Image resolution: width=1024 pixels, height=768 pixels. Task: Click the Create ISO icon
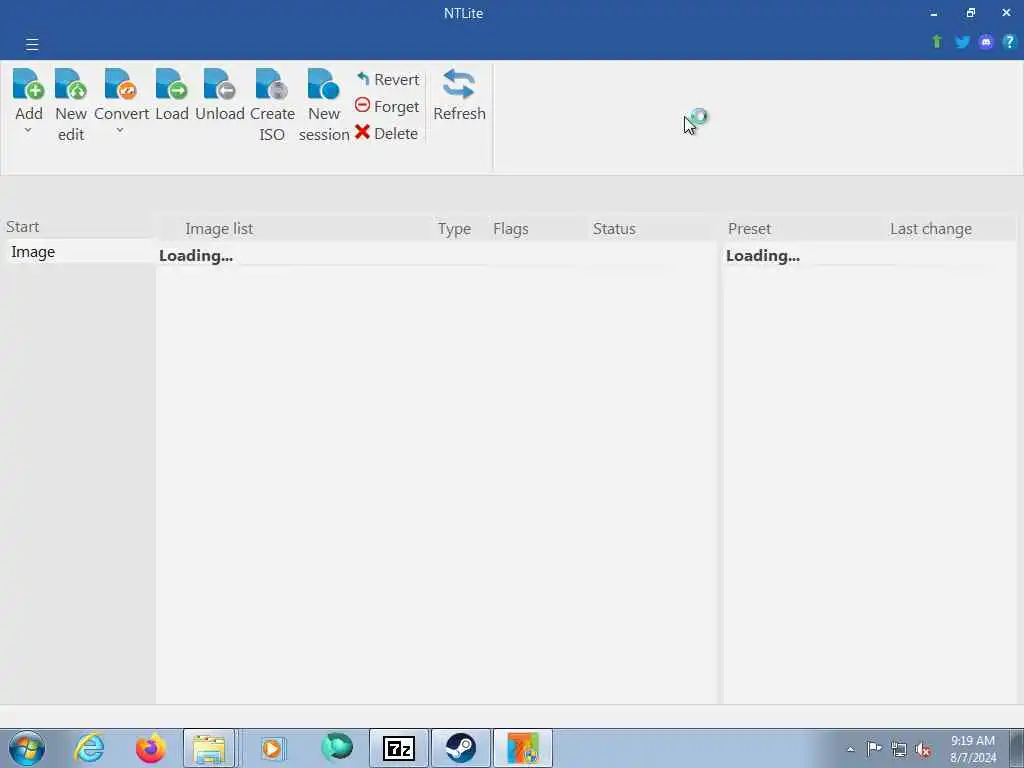[x=272, y=85]
